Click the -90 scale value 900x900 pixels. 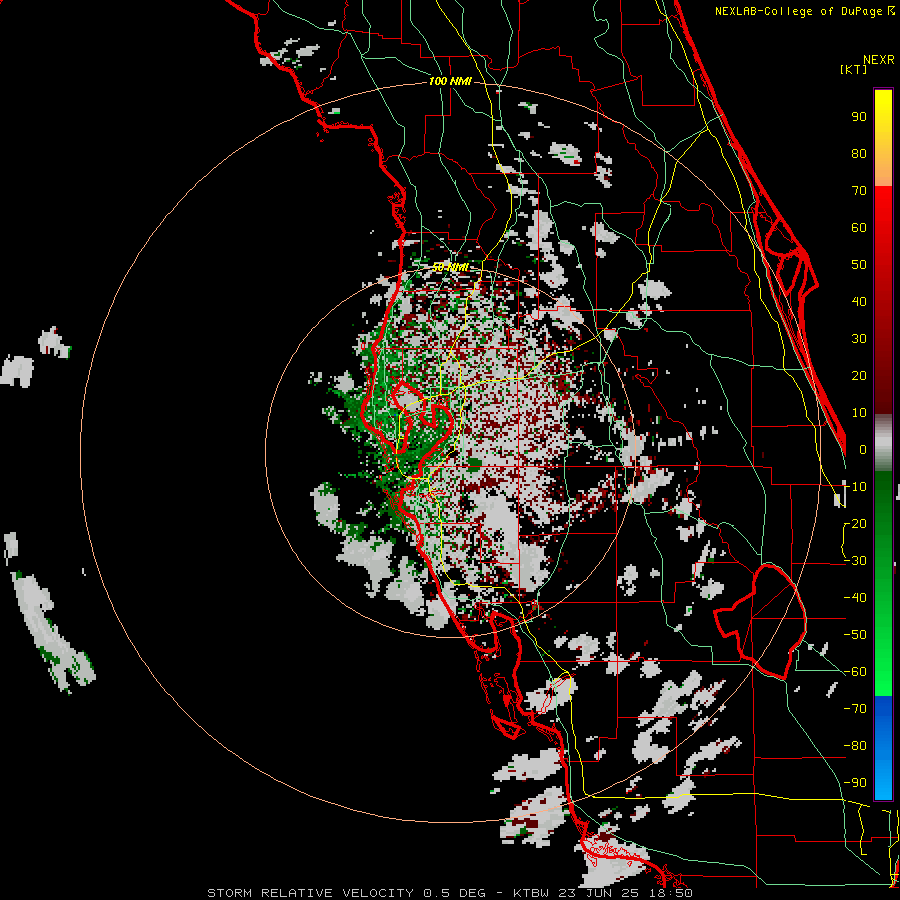coord(855,783)
